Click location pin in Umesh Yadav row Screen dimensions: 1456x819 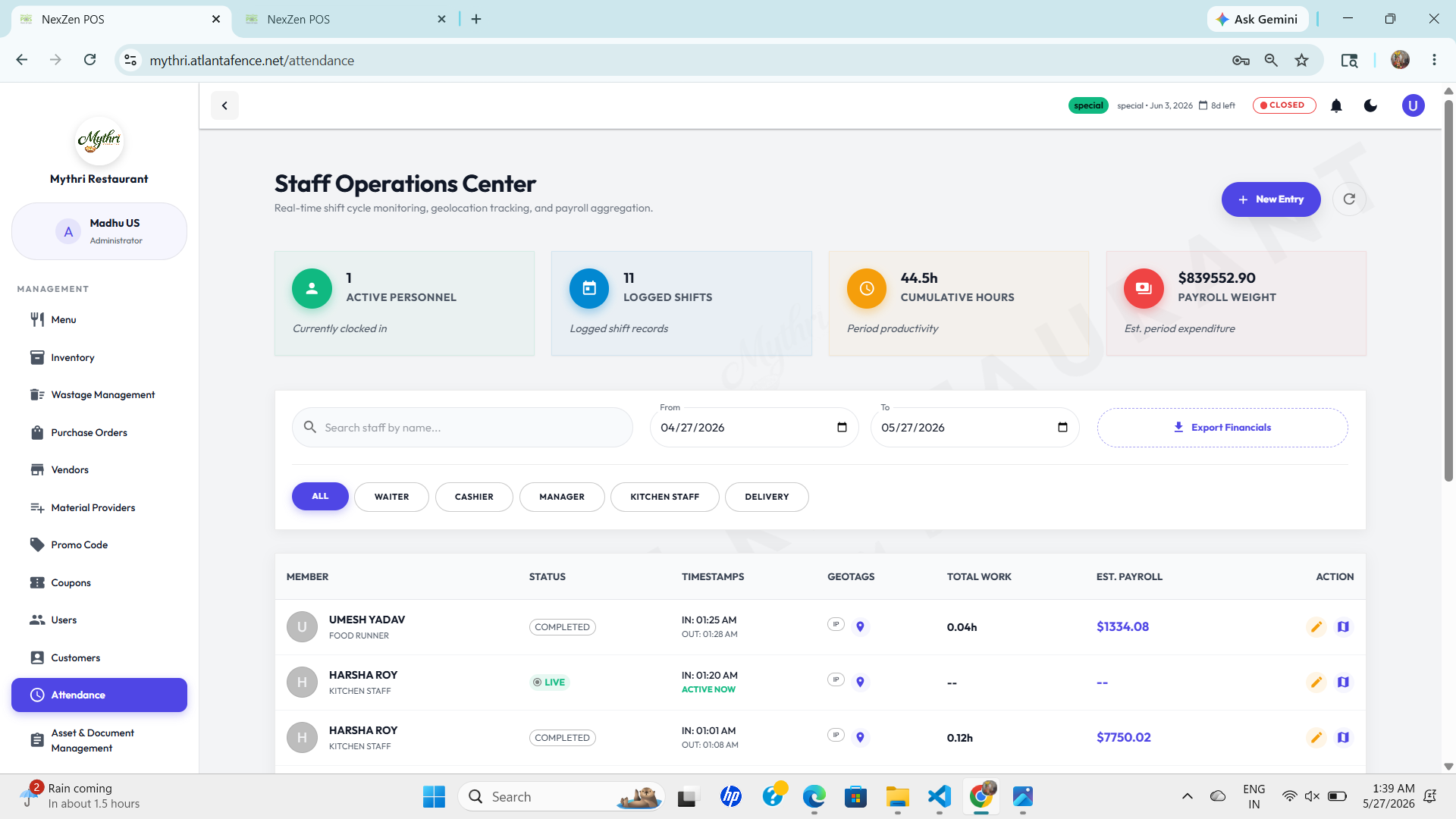tap(860, 626)
